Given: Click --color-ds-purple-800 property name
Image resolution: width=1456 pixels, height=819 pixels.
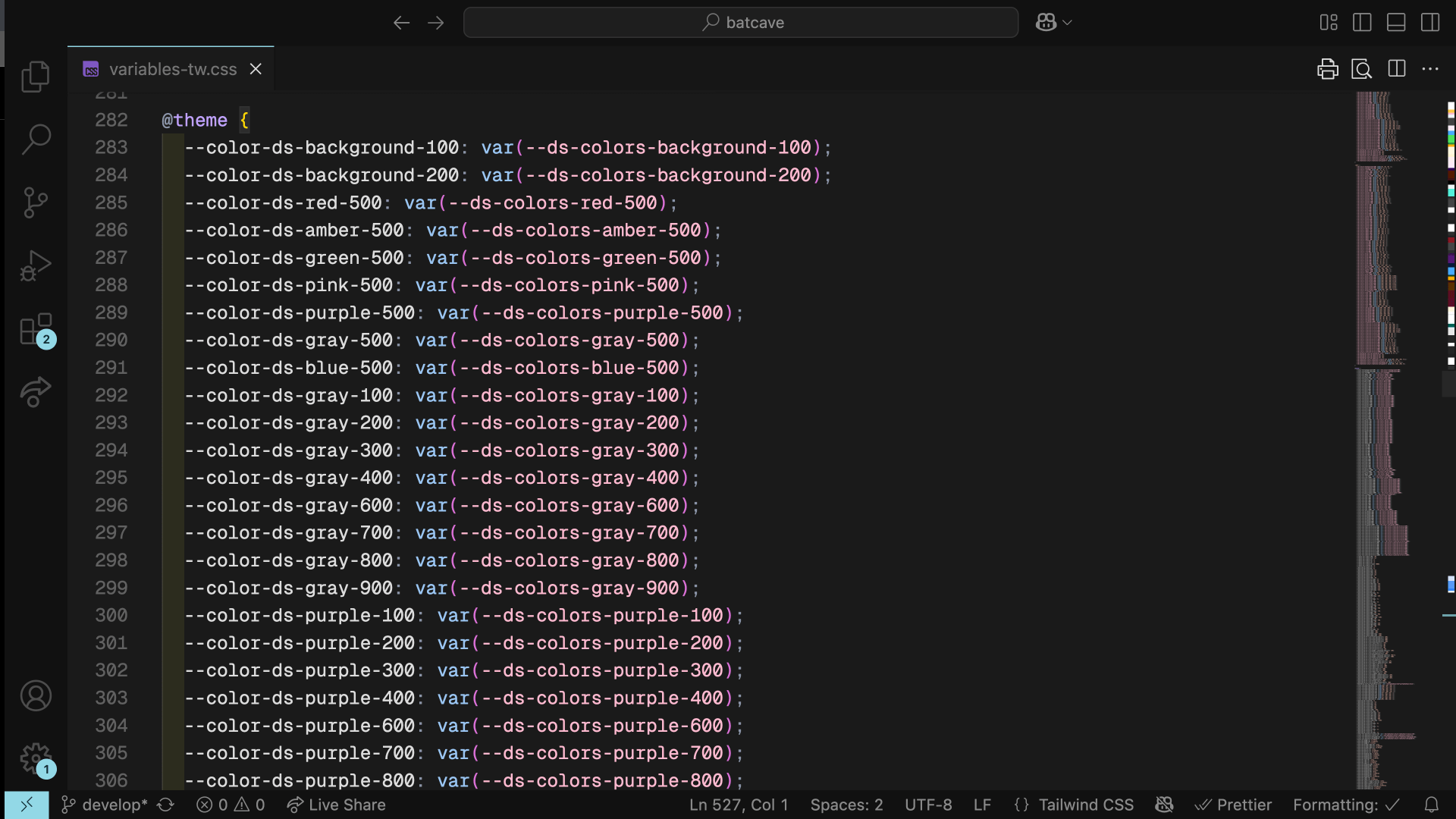Looking at the screenshot, I should point(300,780).
